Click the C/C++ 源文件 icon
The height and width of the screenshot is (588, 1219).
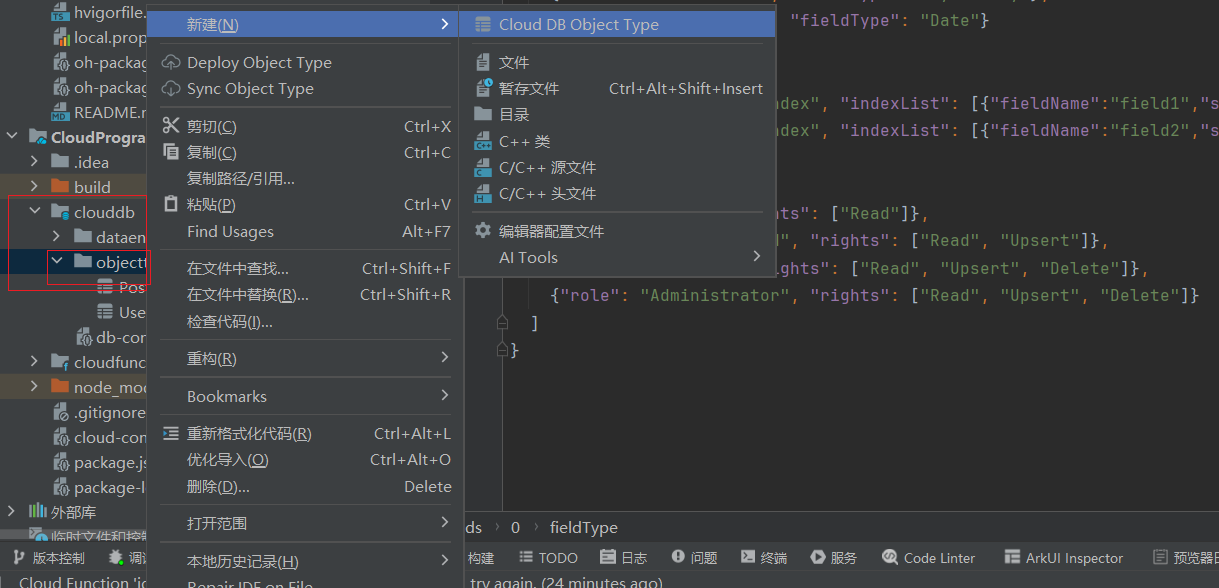pos(483,167)
